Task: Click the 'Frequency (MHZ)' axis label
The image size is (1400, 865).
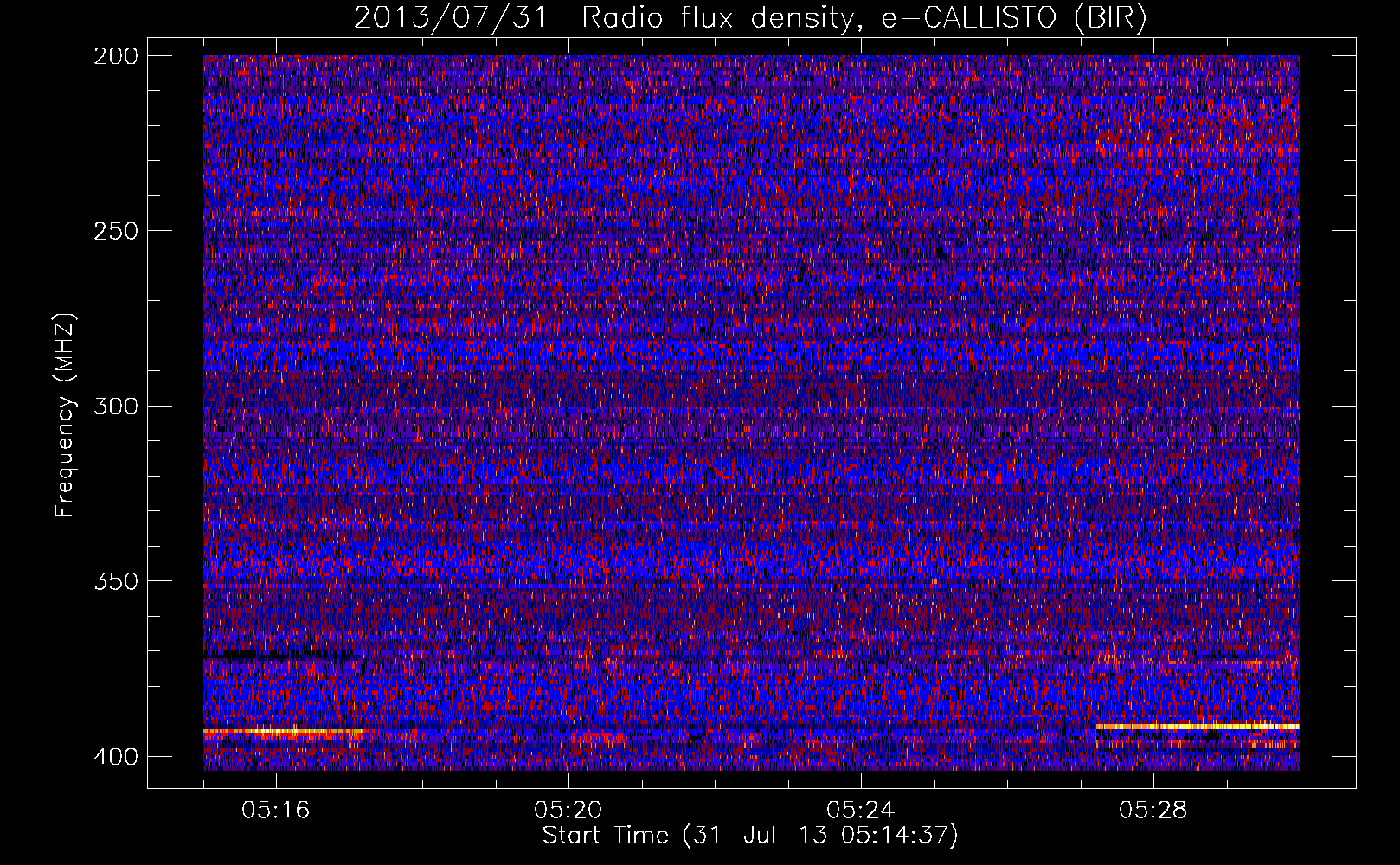Action: point(65,415)
